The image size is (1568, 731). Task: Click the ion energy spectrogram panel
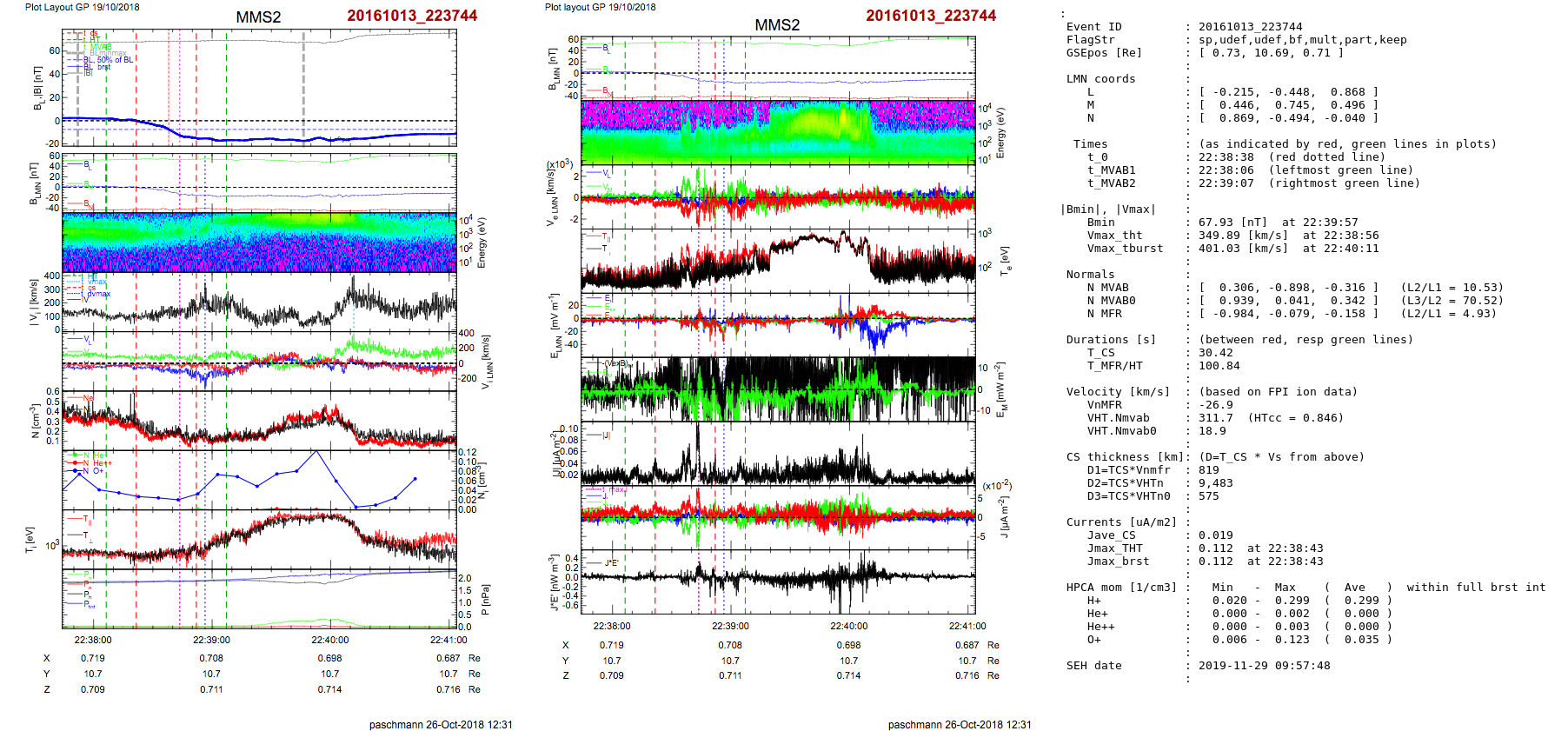[x=259, y=242]
